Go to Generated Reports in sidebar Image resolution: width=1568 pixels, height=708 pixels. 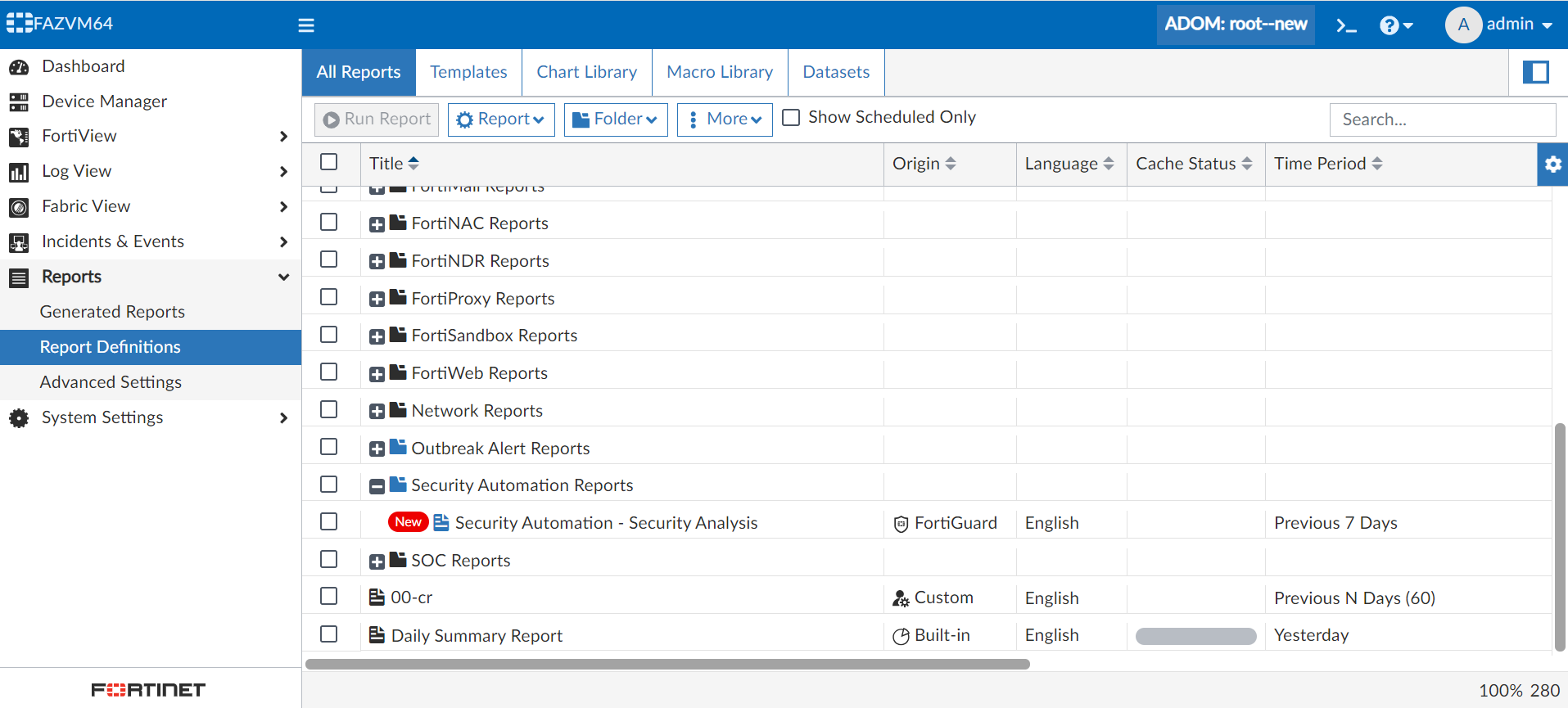point(112,312)
